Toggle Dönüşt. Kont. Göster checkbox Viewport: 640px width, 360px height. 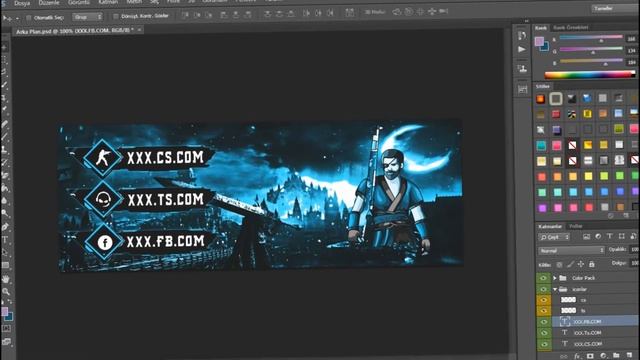pos(116,16)
